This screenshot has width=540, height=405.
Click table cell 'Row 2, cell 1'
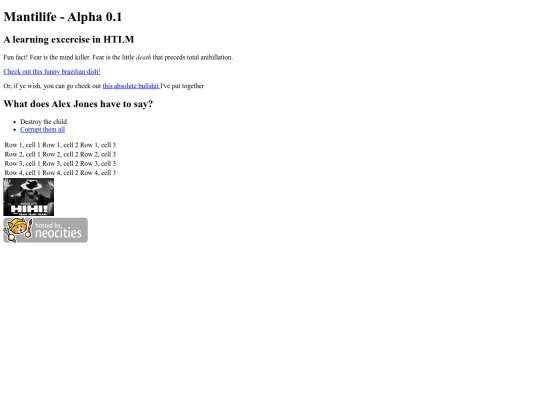22,154
